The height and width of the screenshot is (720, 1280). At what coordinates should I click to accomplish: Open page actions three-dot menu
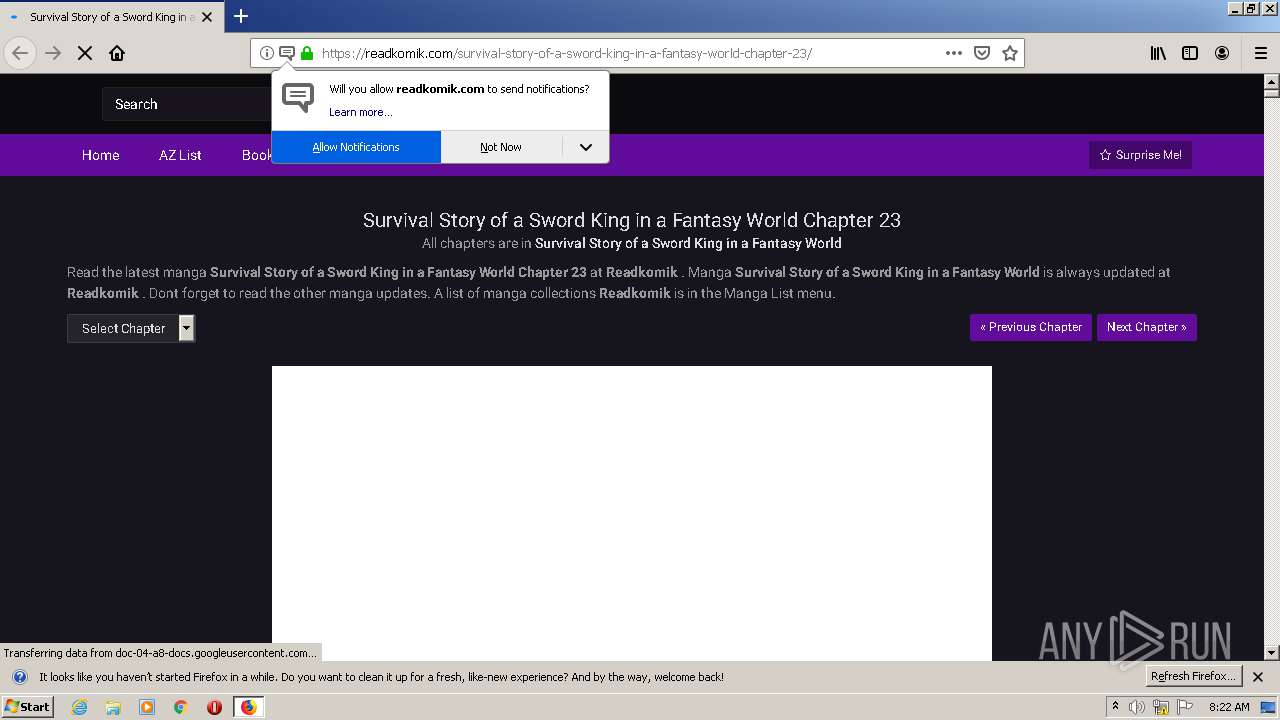tap(953, 53)
